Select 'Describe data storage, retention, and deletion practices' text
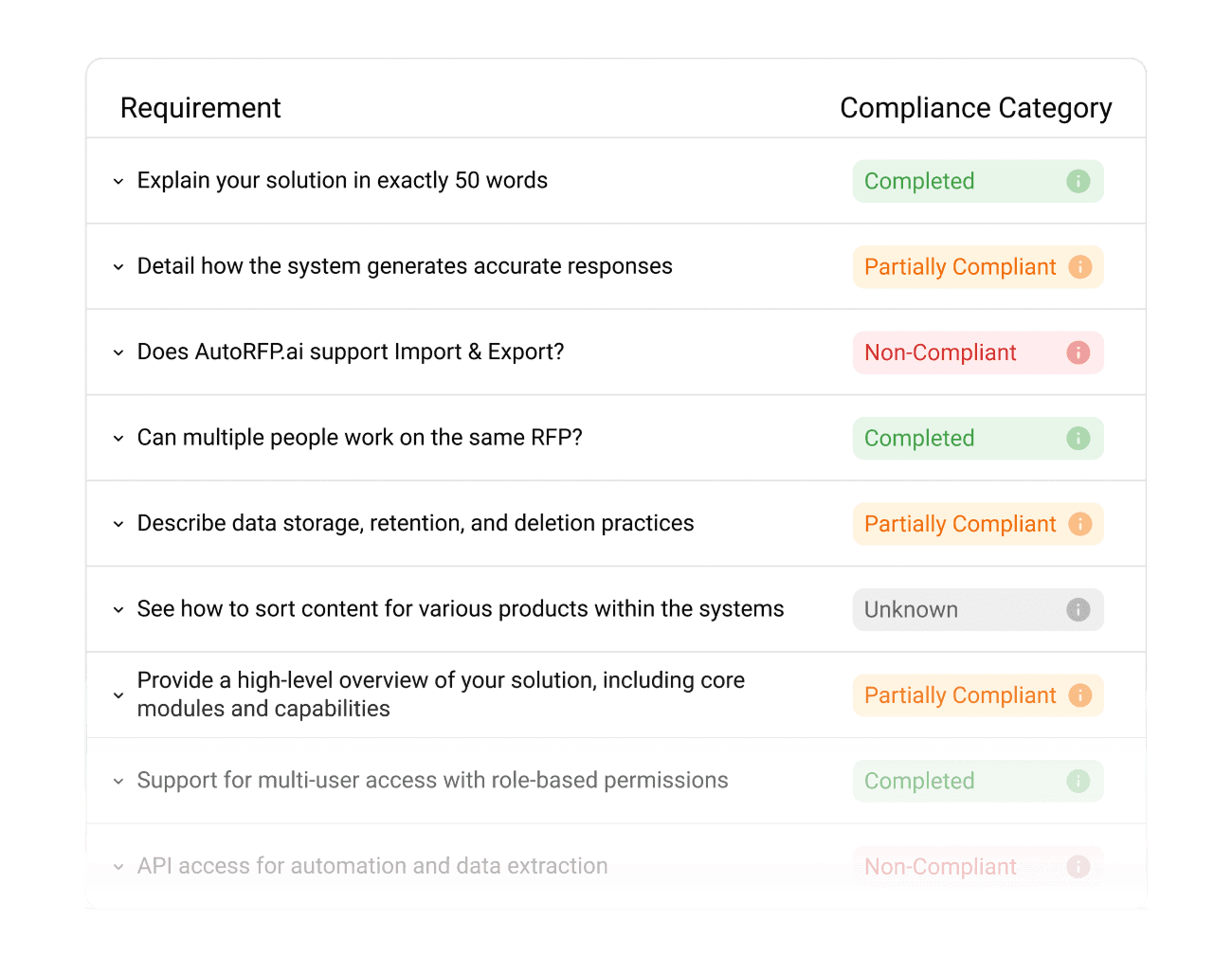This screenshot has width=1232, height=974. pos(415,523)
